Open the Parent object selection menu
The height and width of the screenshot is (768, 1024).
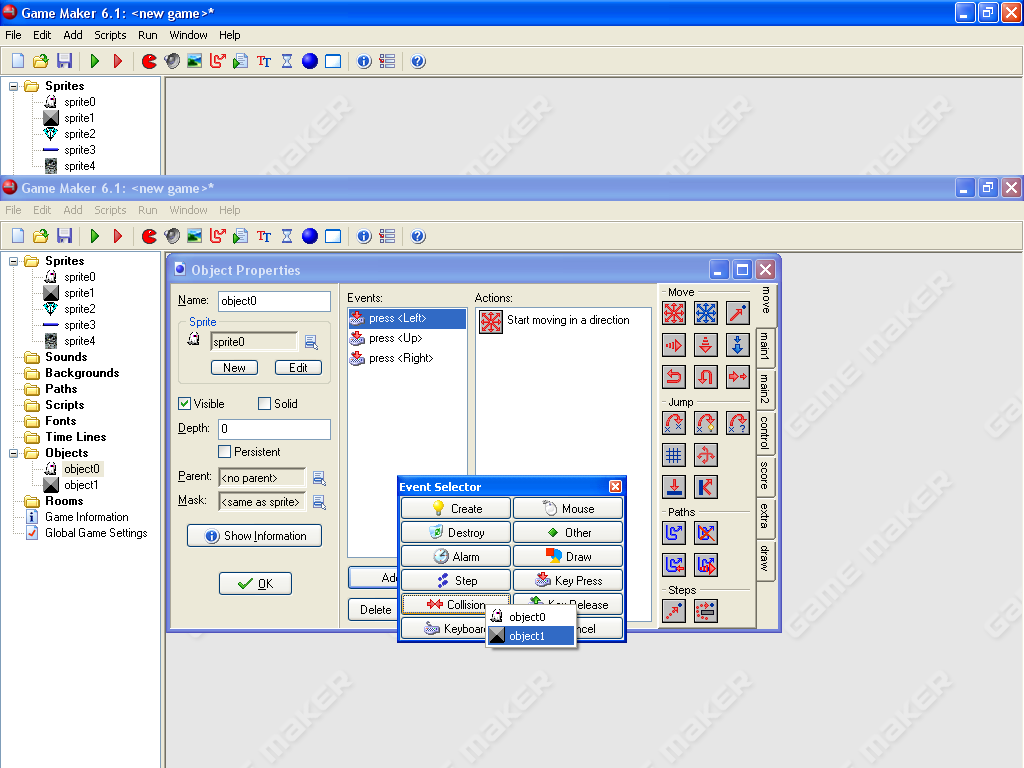[x=319, y=478]
